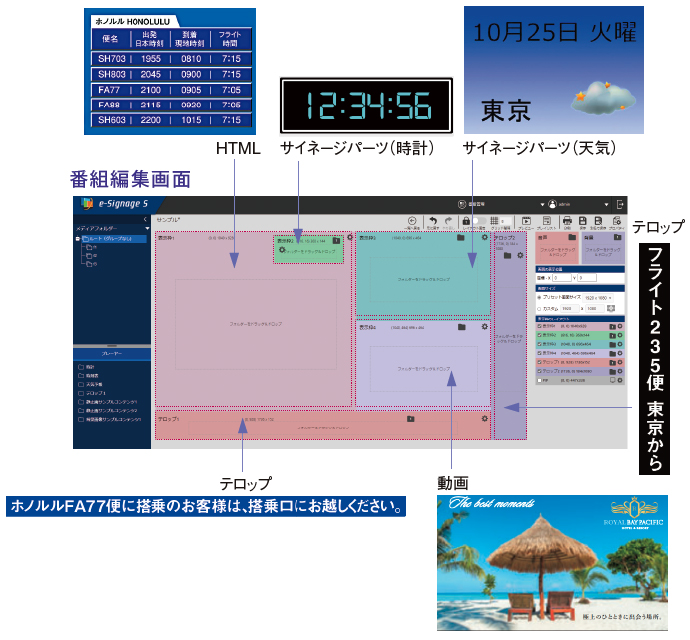Expand the admin user dropdown

607,203
